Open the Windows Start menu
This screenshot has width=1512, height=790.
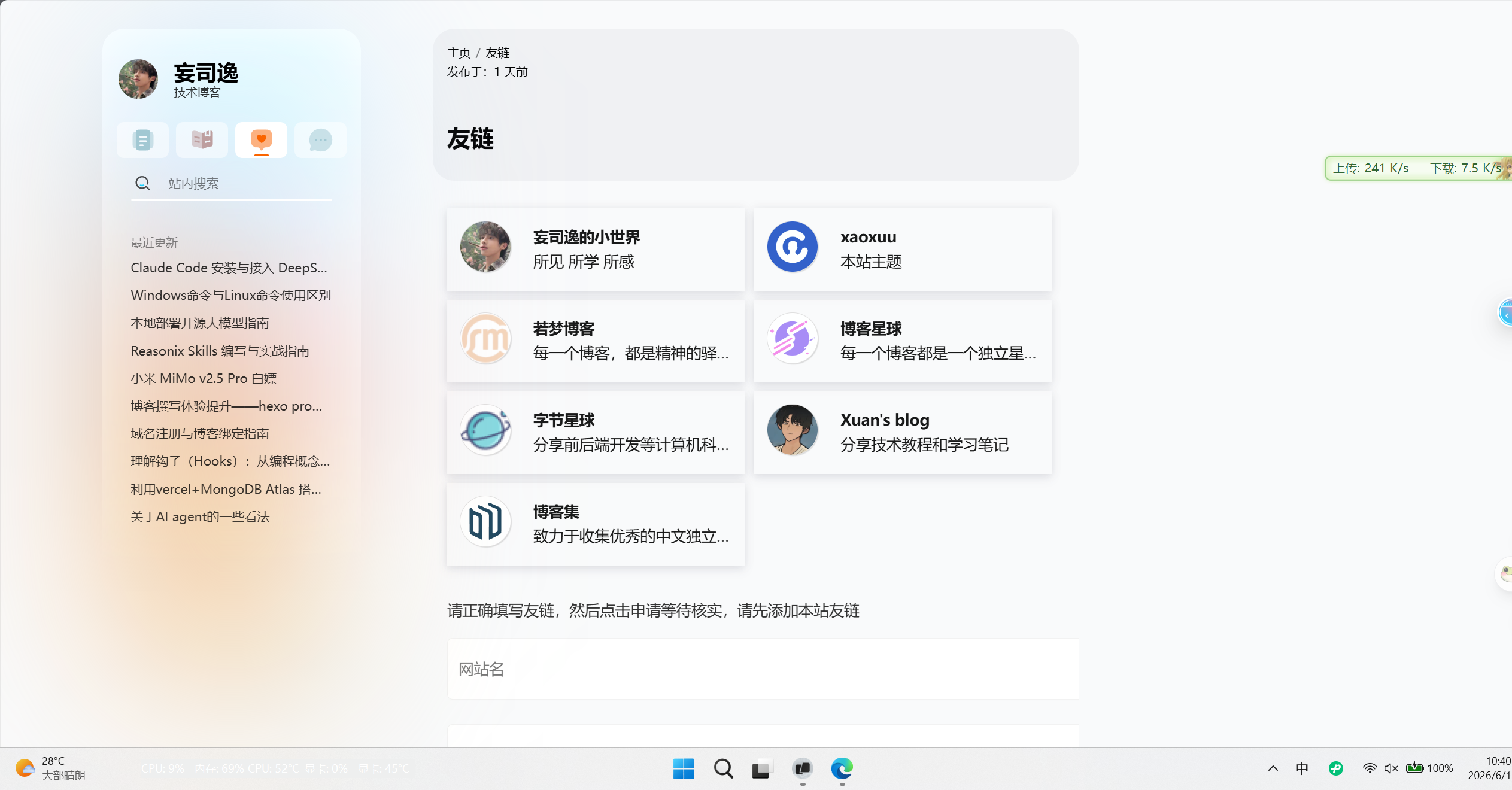pyautogui.click(x=684, y=768)
